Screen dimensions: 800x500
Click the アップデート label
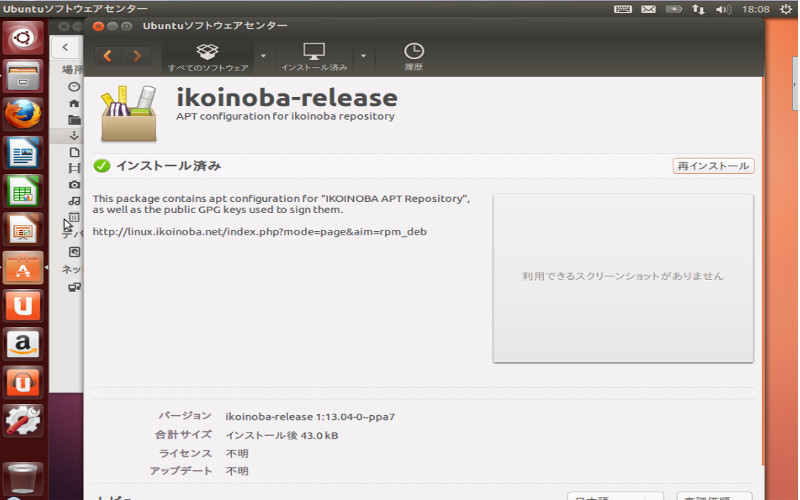point(181,471)
